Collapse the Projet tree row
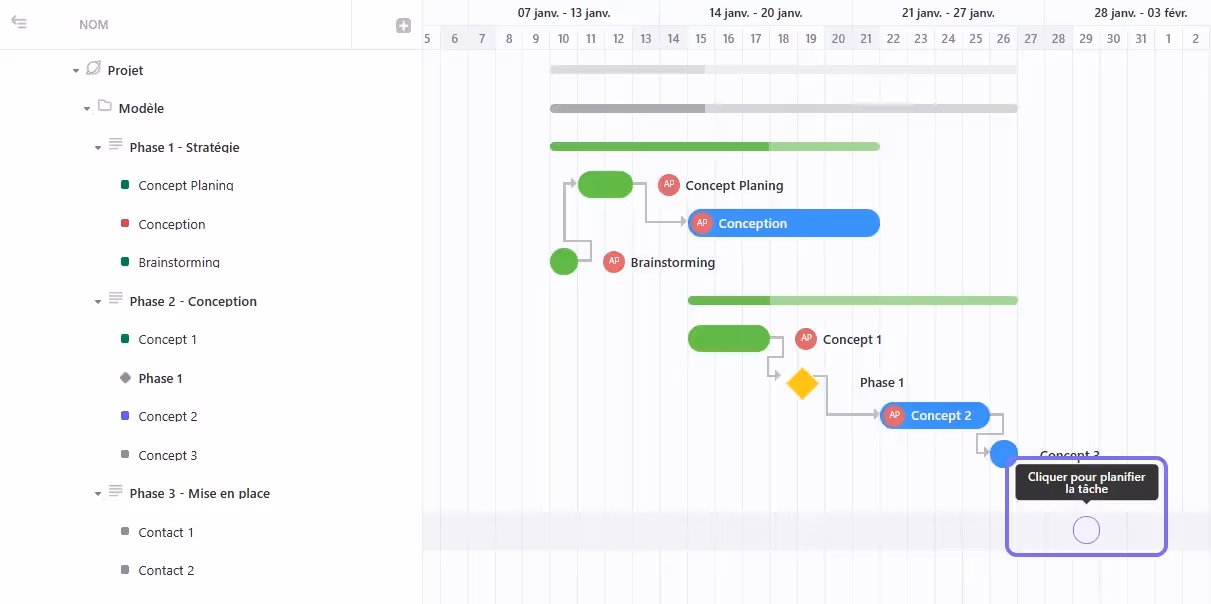 [x=76, y=71]
